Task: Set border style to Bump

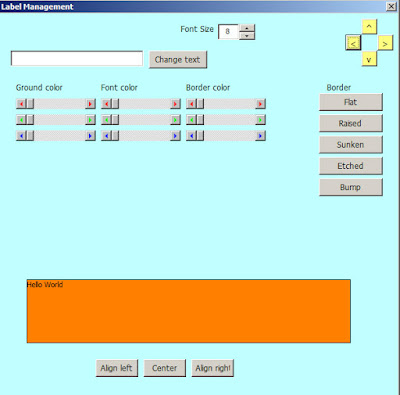Action: tap(351, 187)
